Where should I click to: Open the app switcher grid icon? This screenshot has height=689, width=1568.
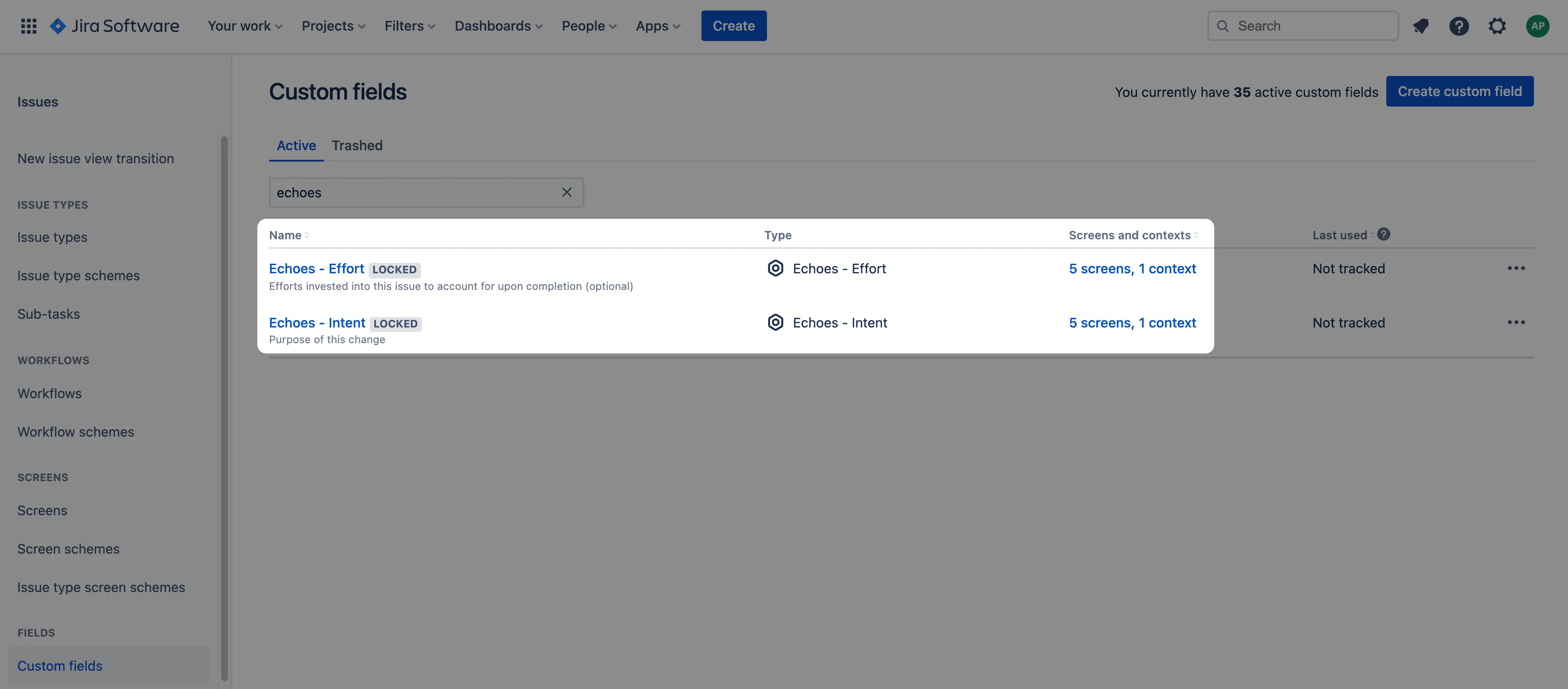tap(29, 26)
